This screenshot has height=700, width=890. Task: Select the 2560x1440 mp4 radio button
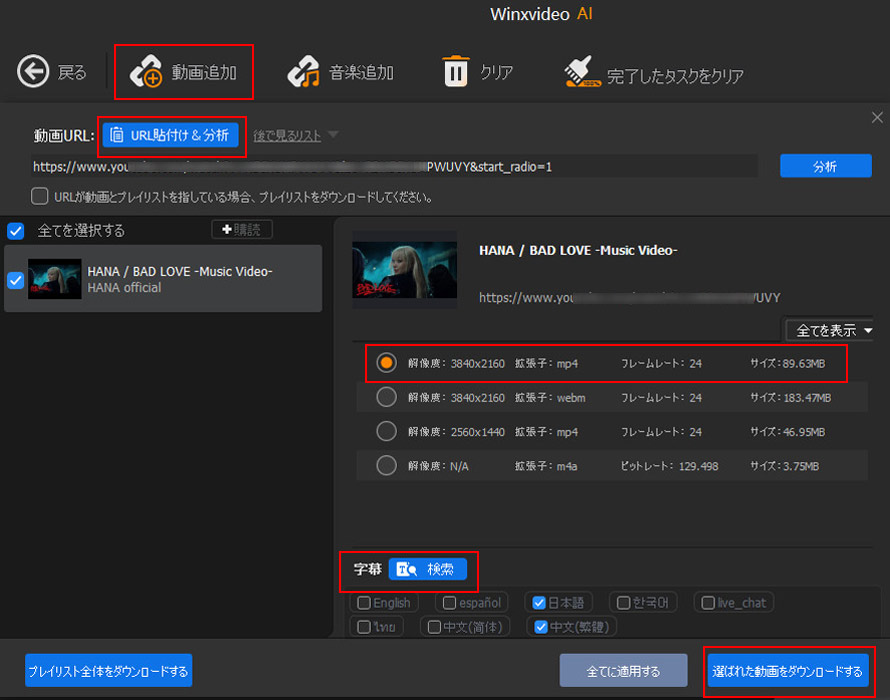tap(387, 431)
